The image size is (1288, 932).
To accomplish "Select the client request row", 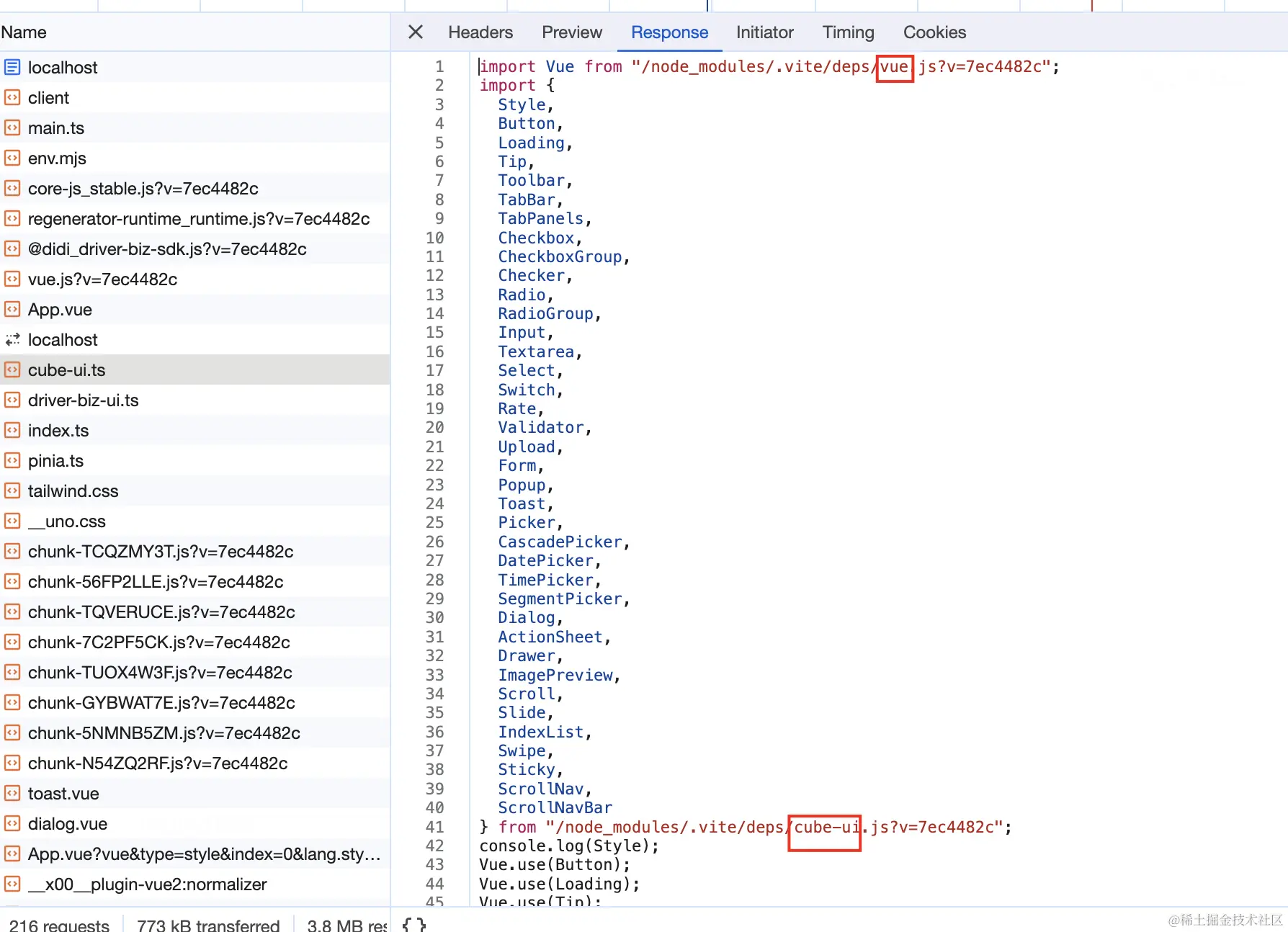I will [x=195, y=98].
